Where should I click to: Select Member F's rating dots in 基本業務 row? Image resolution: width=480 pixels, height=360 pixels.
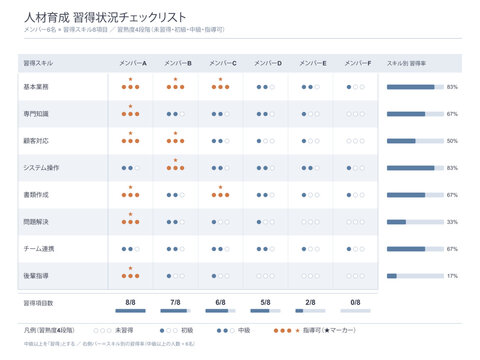(x=355, y=87)
